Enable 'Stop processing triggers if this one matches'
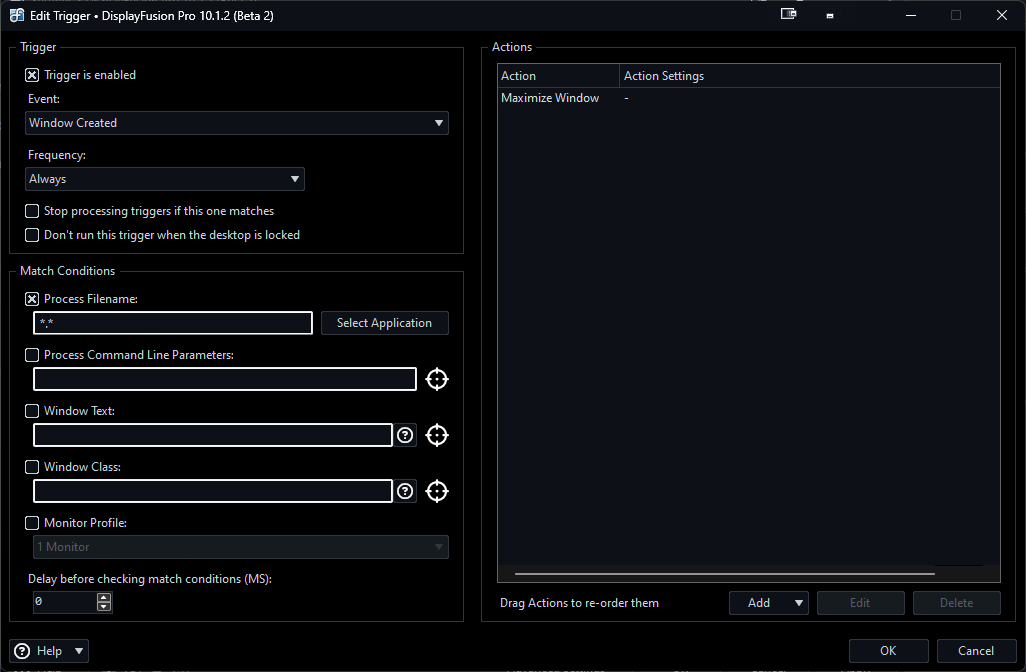The width and height of the screenshot is (1026, 672). pos(32,211)
